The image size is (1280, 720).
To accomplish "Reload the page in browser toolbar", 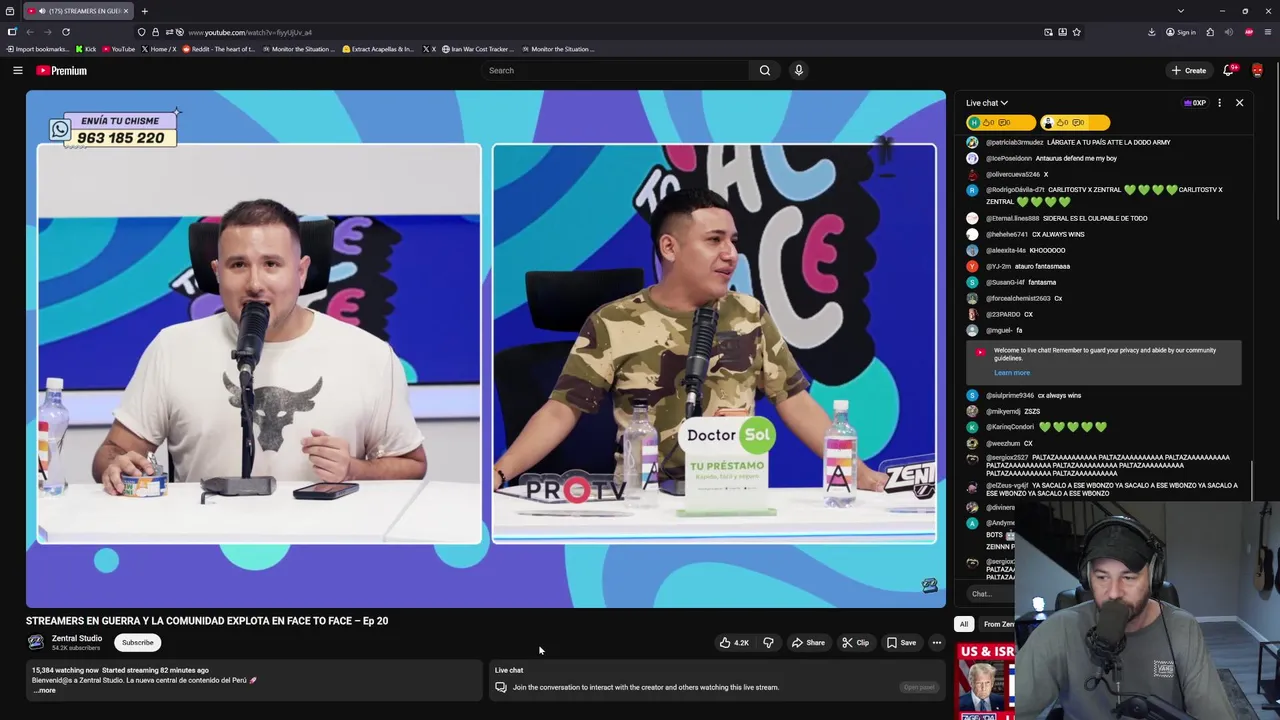I will [66, 32].
